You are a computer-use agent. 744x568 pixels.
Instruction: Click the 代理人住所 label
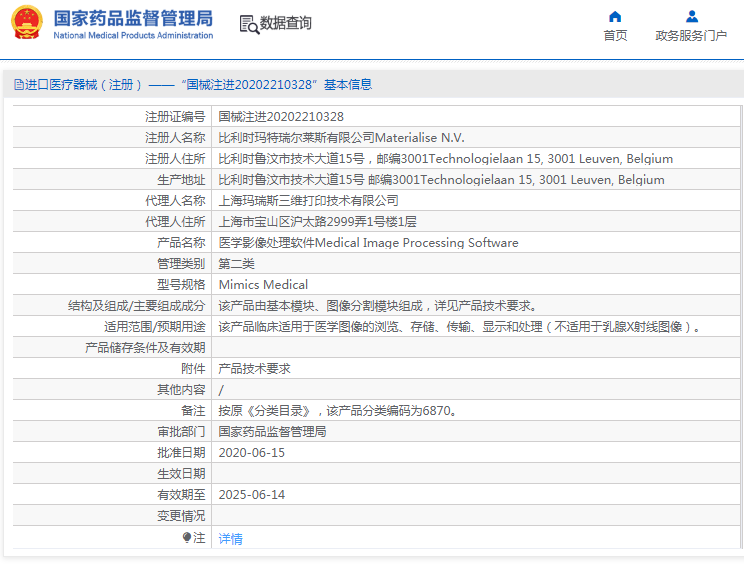coord(175,222)
